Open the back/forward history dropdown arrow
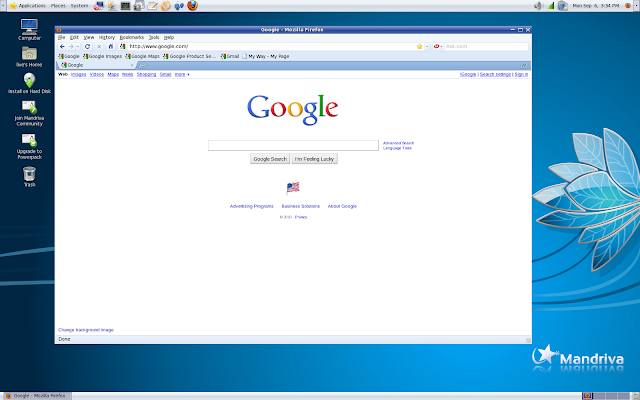 coord(78,47)
